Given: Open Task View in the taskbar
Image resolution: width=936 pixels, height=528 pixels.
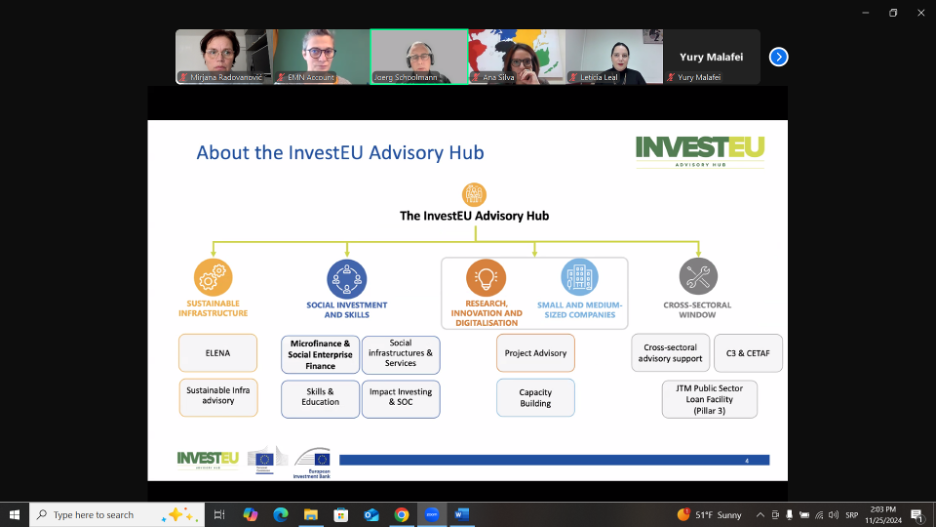Looking at the screenshot, I should [219, 515].
